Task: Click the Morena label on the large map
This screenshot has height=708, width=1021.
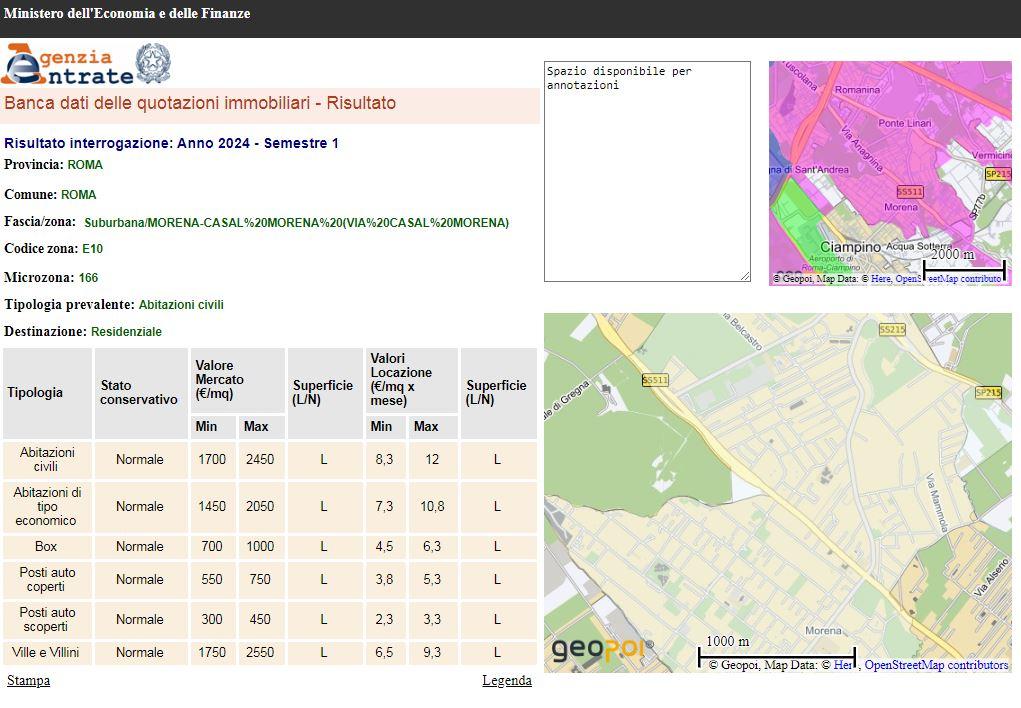Action: (823, 631)
